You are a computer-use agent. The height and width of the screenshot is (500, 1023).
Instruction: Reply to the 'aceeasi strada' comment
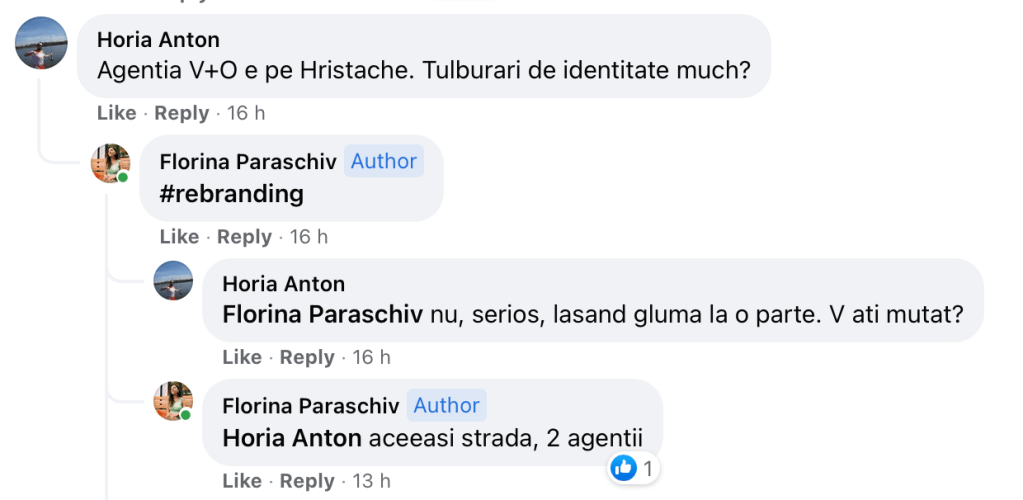(x=307, y=481)
